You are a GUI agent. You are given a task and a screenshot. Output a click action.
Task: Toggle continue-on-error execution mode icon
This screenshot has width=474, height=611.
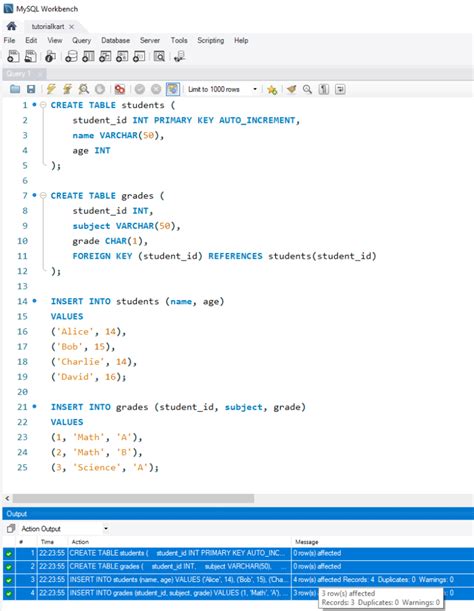[x=120, y=89]
